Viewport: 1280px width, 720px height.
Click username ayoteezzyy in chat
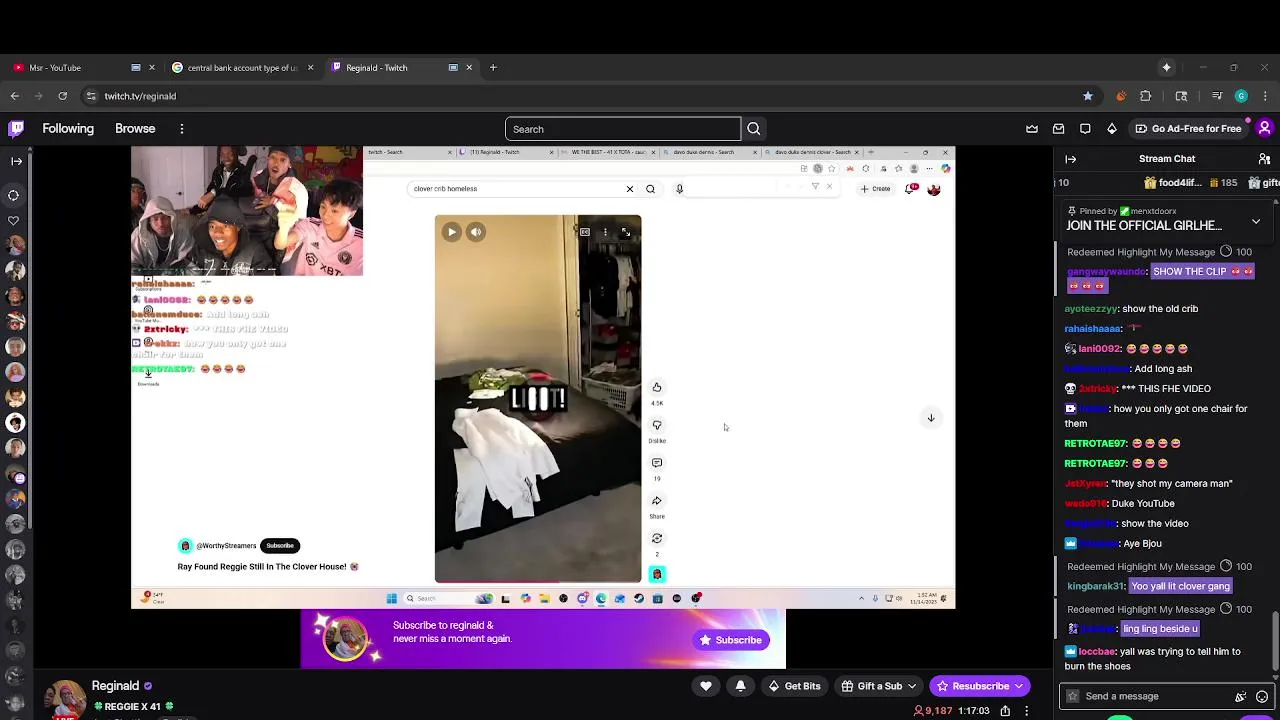tap(1090, 309)
